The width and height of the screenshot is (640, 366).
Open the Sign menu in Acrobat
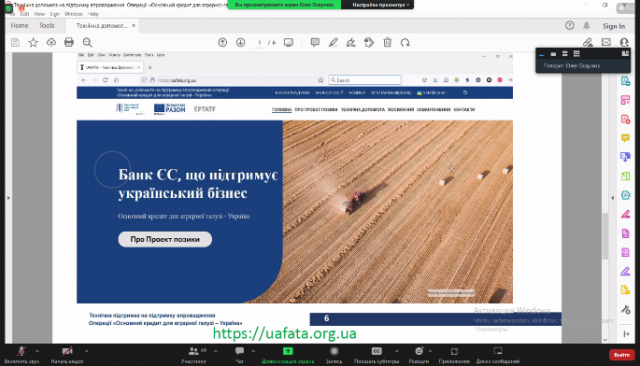(x=55, y=14)
